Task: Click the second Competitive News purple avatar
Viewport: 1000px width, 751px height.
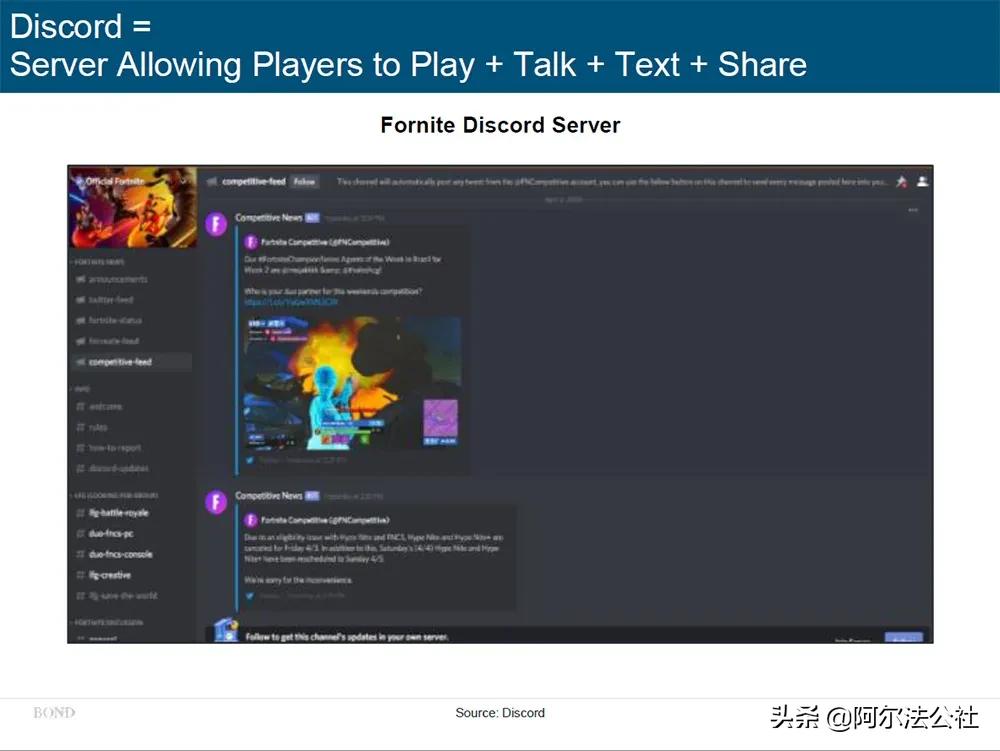Action: [x=217, y=502]
